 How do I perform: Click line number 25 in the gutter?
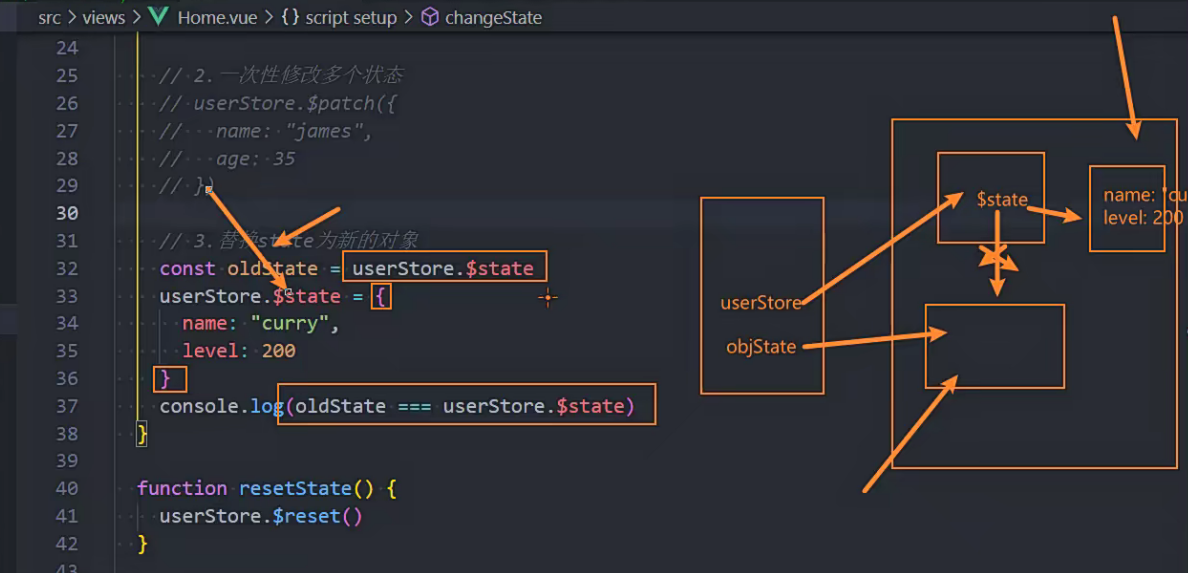tap(67, 76)
